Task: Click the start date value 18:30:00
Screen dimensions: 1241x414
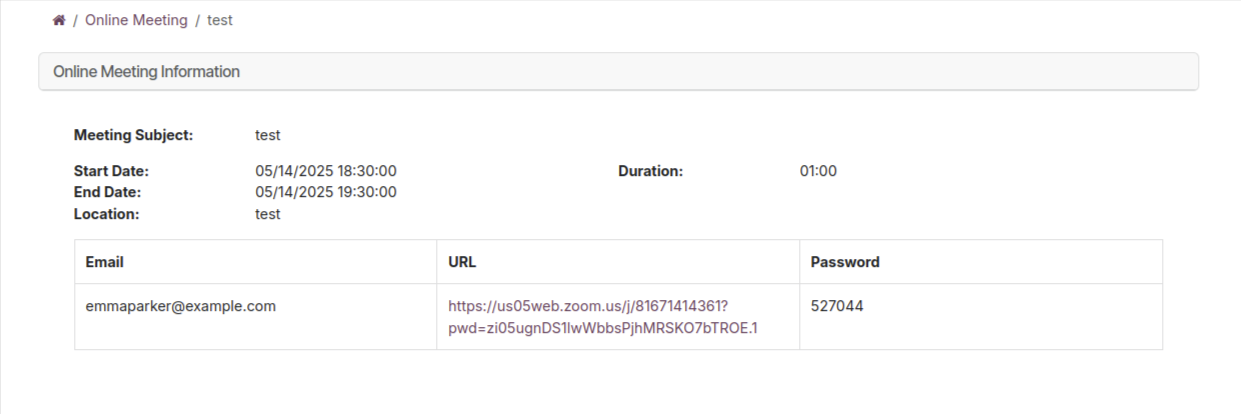Action: [326, 171]
